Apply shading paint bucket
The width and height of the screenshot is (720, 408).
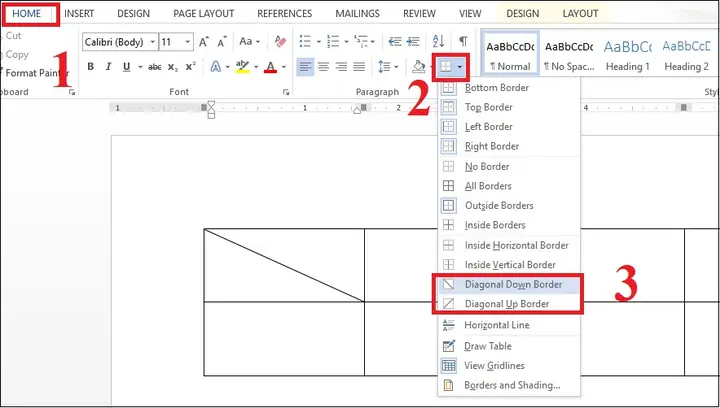[418, 67]
